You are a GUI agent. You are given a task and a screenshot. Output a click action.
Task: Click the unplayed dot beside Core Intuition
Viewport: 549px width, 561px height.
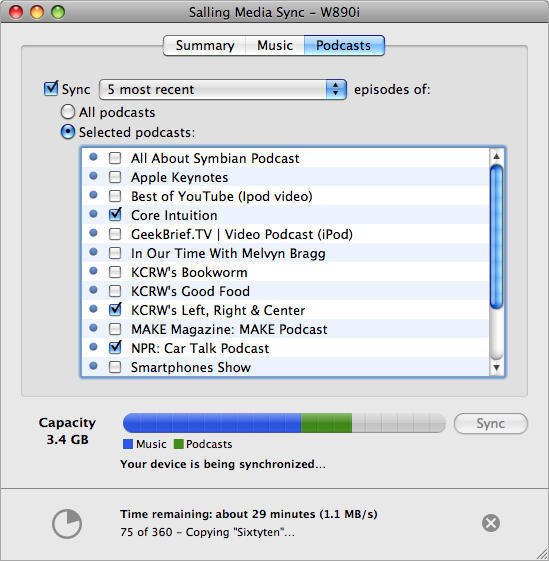pyautogui.click(x=93, y=214)
